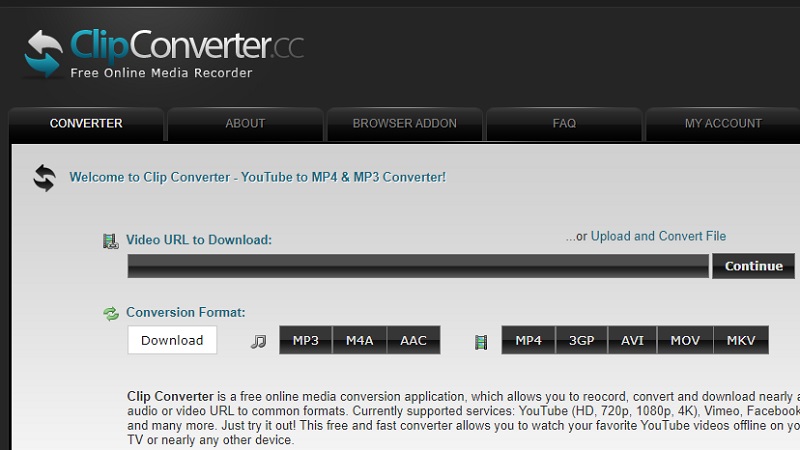Select the Download format option
This screenshot has width=800, height=450.
click(x=172, y=340)
